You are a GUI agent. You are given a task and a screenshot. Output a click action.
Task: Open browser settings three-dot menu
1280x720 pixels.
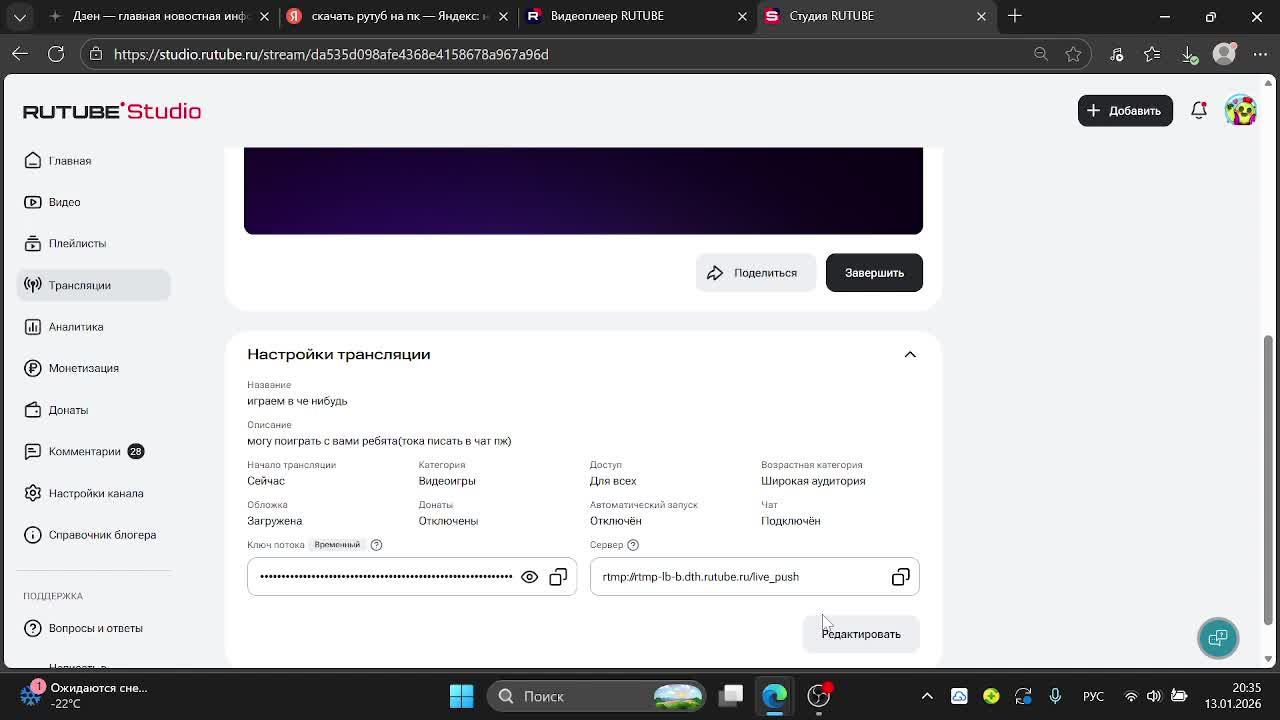pyautogui.click(x=1259, y=54)
